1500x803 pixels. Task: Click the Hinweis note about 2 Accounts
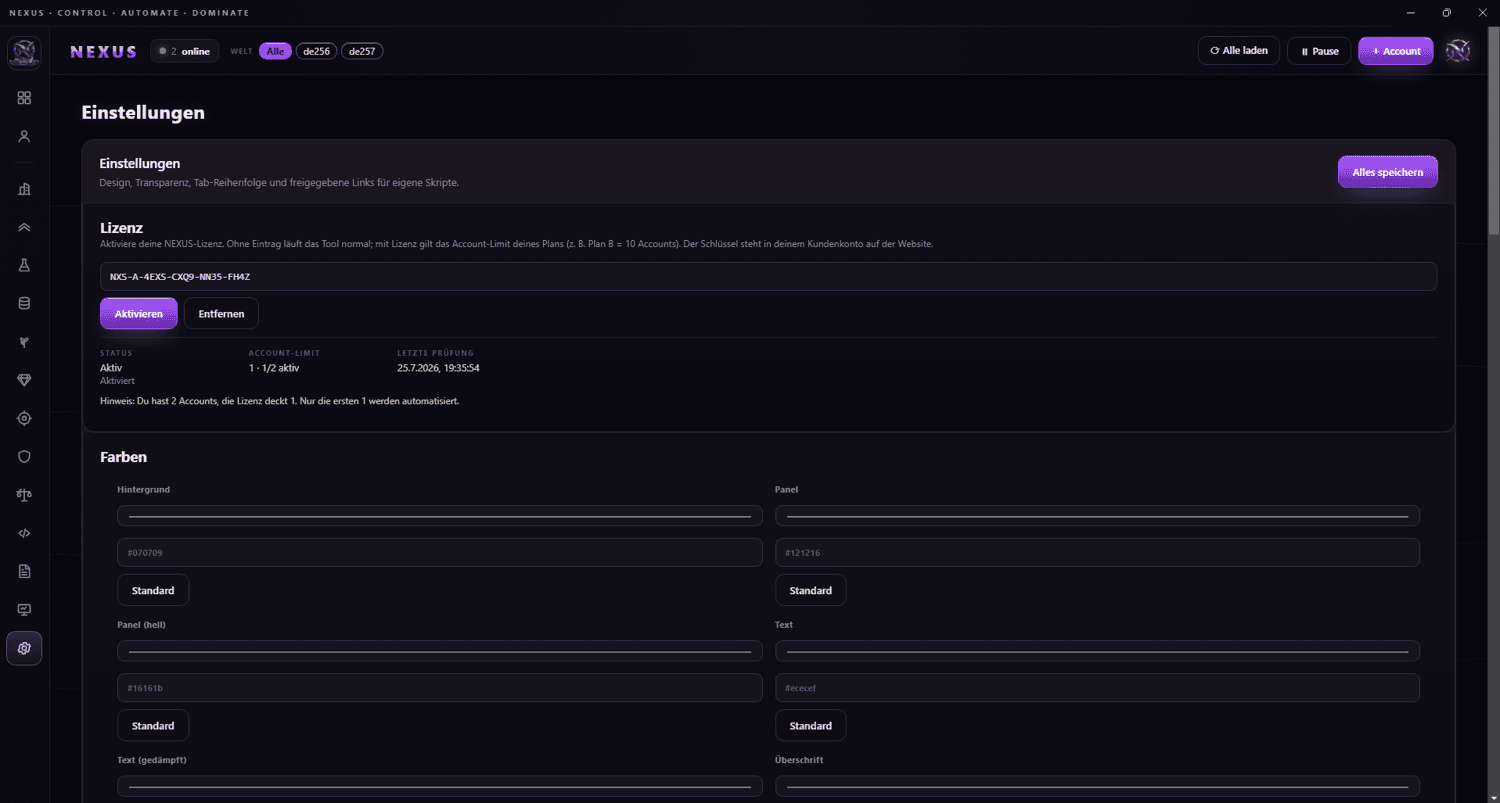tap(280, 401)
